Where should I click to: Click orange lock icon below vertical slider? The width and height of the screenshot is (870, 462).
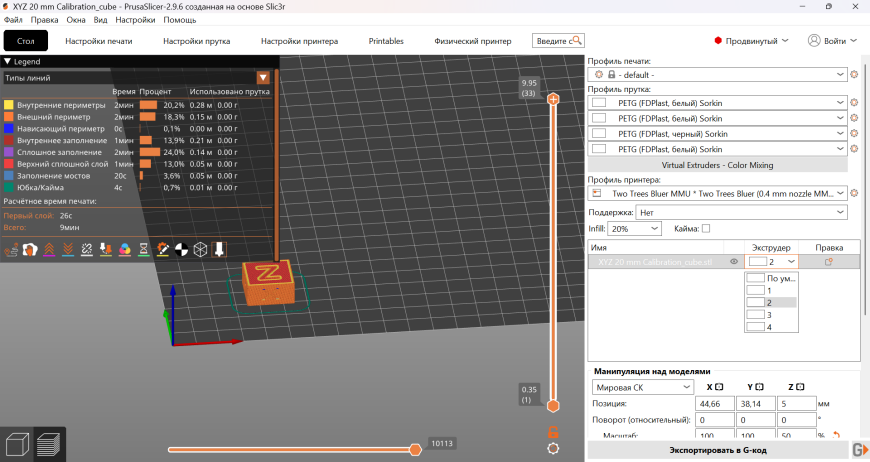pyautogui.click(x=553, y=432)
